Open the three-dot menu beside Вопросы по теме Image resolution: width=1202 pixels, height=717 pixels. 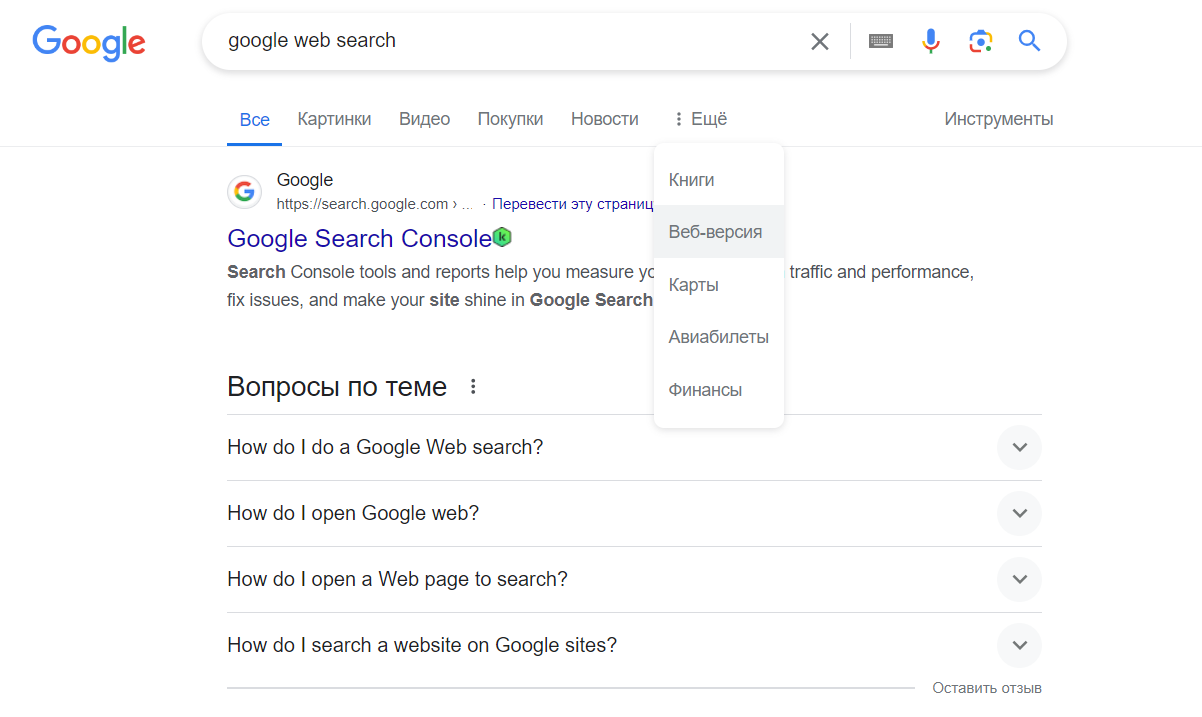coord(473,386)
